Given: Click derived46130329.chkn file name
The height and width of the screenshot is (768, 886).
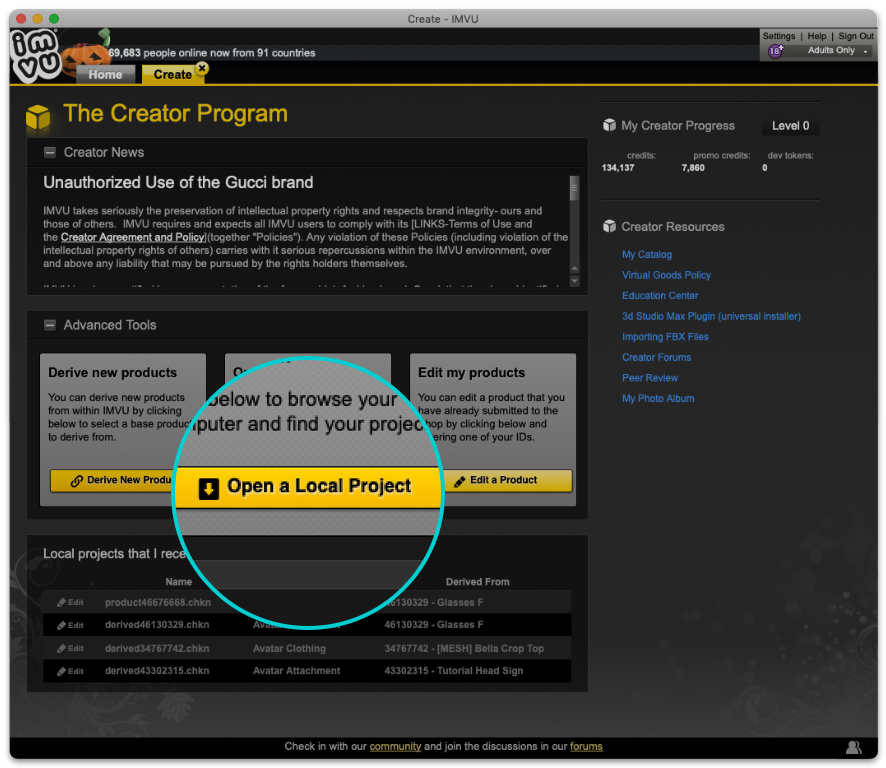Looking at the screenshot, I should click(x=157, y=625).
